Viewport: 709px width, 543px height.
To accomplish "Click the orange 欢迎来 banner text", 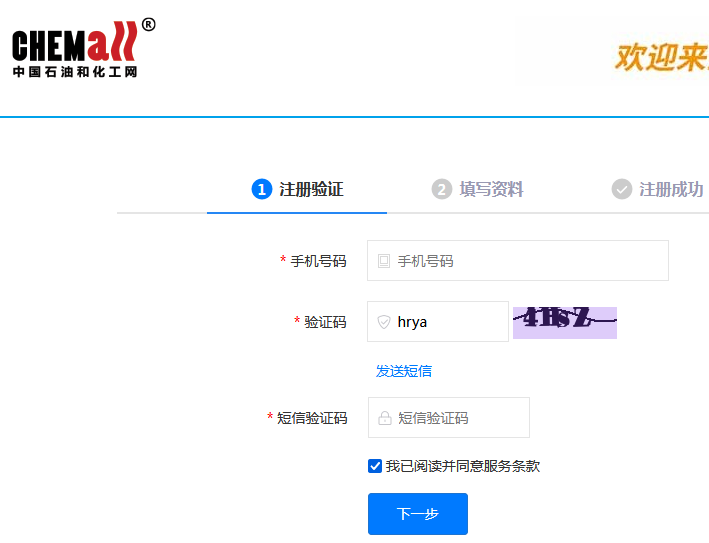I will click(661, 57).
